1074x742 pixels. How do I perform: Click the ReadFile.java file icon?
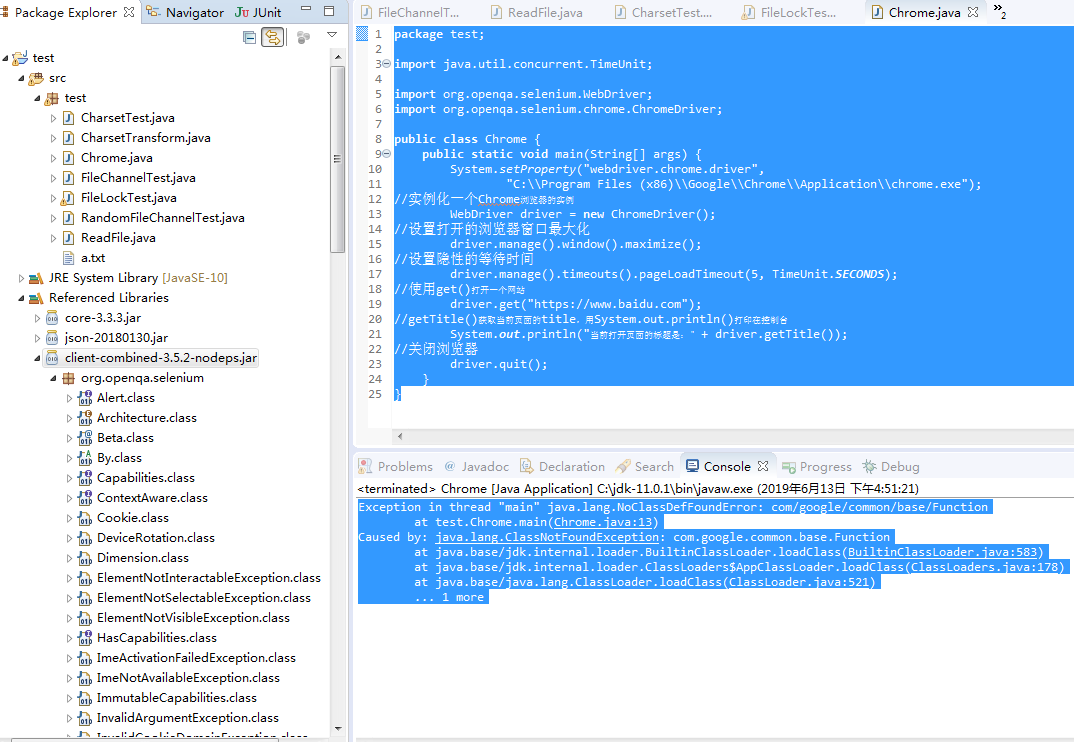tap(68, 238)
